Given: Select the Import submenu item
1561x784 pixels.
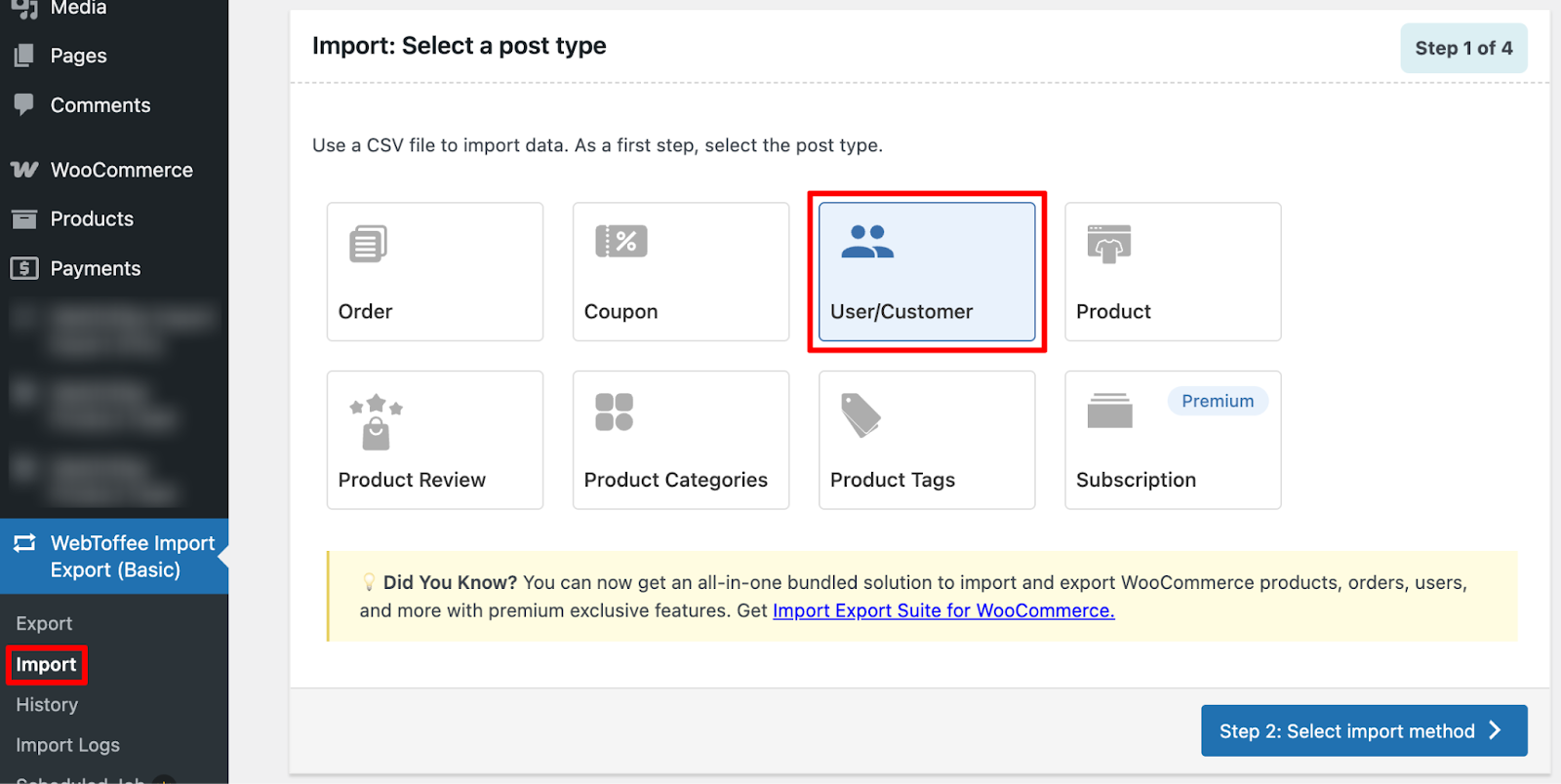Looking at the screenshot, I should click(46, 664).
